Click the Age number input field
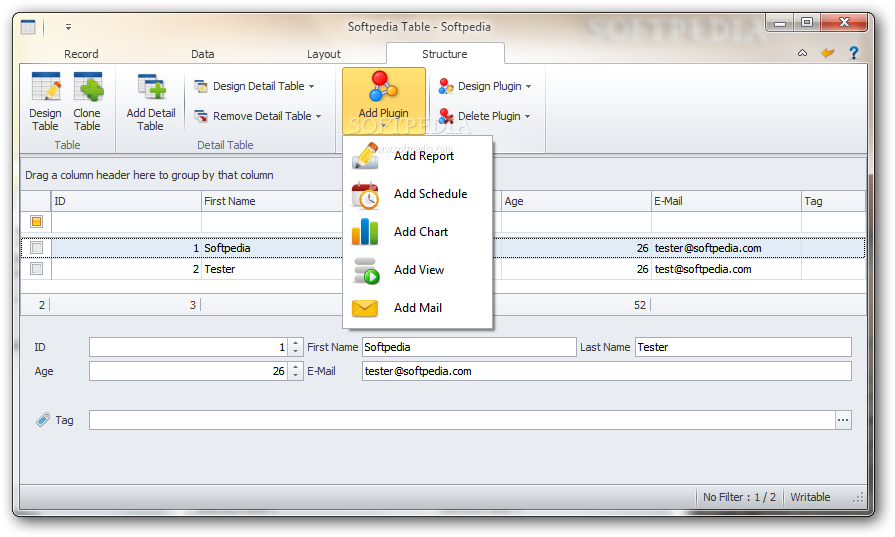The width and height of the screenshot is (895, 537). pyautogui.click(x=189, y=371)
